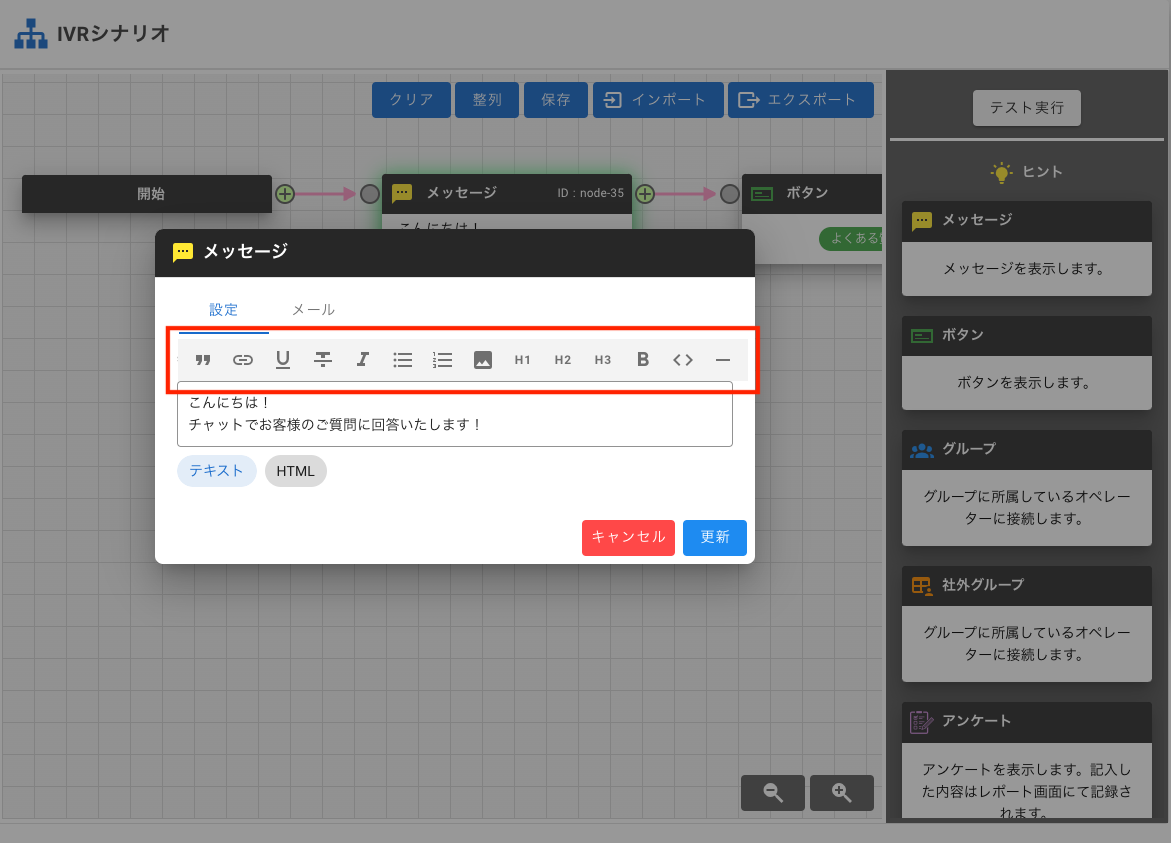Switch editor to HTML mode
1171x843 pixels.
click(295, 471)
